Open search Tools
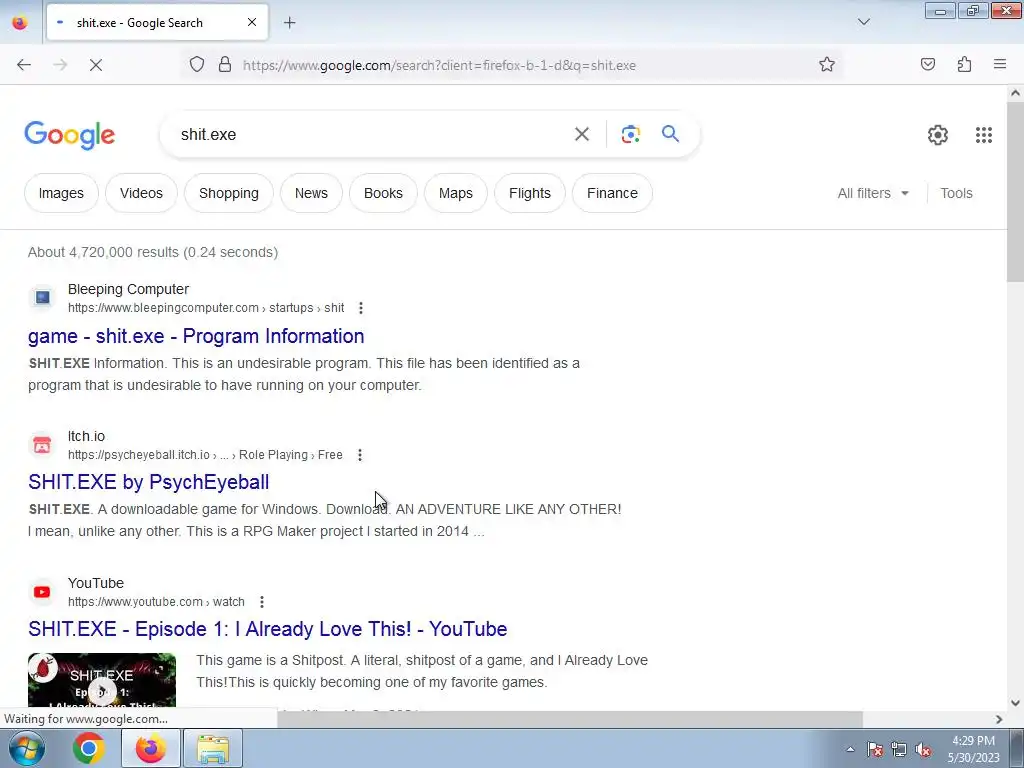 (x=956, y=193)
